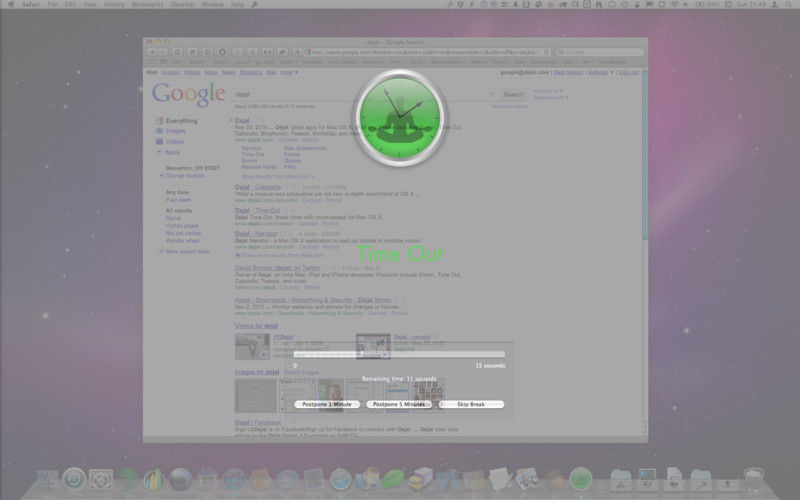Viewport: 800px width, 500px height.
Task: Open the Help menu
Action: pyautogui.click(x=237, y=4)
